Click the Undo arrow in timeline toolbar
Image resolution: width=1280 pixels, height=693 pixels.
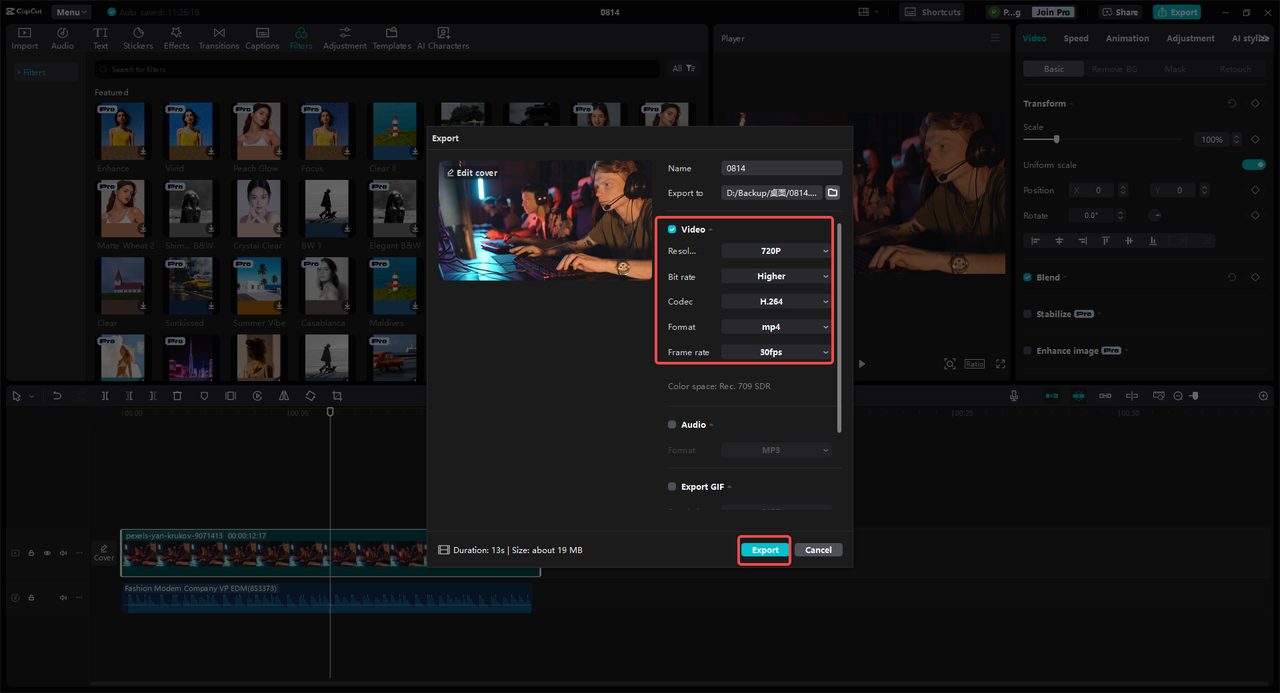(x=57, y=396)
